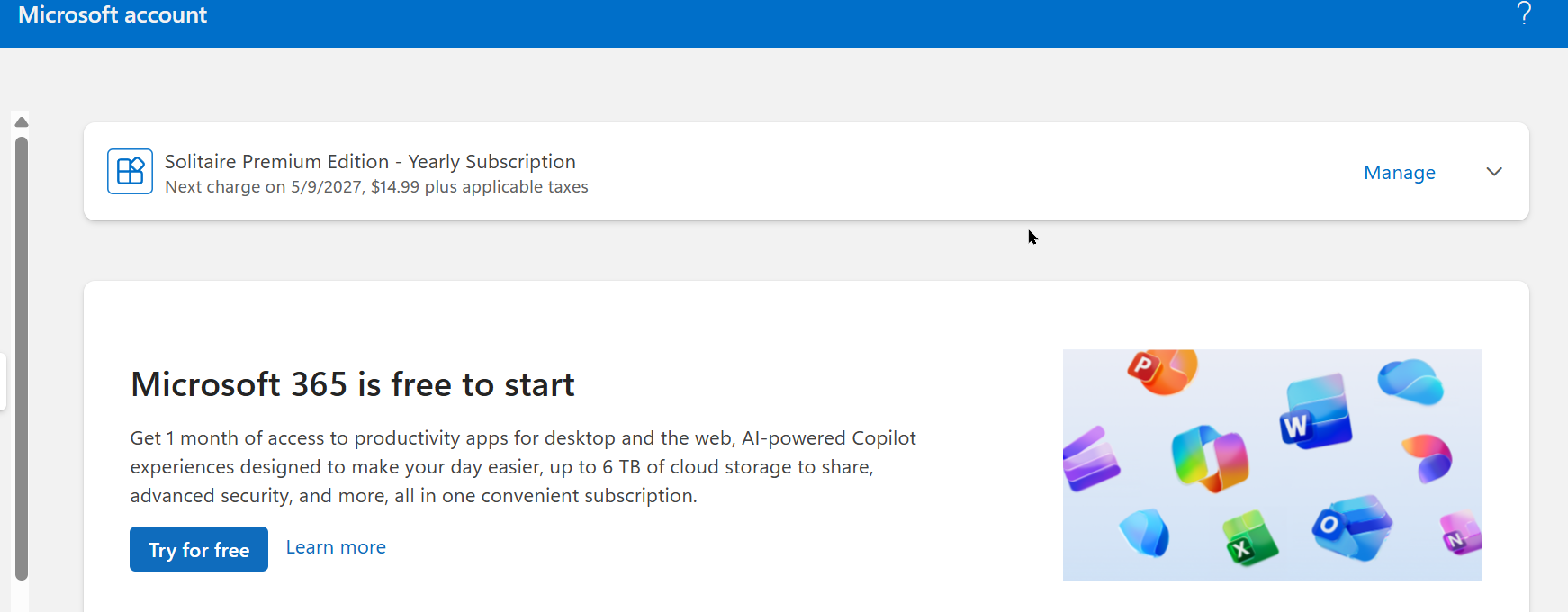Click the Excel icon in promo image

(x=1249, y=538)
